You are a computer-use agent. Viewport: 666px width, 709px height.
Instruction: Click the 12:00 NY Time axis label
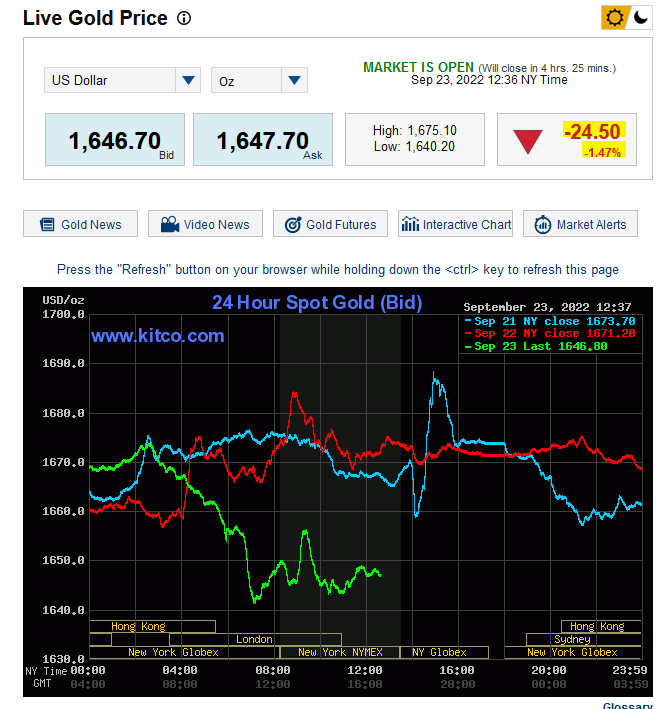tap(364, 670)
